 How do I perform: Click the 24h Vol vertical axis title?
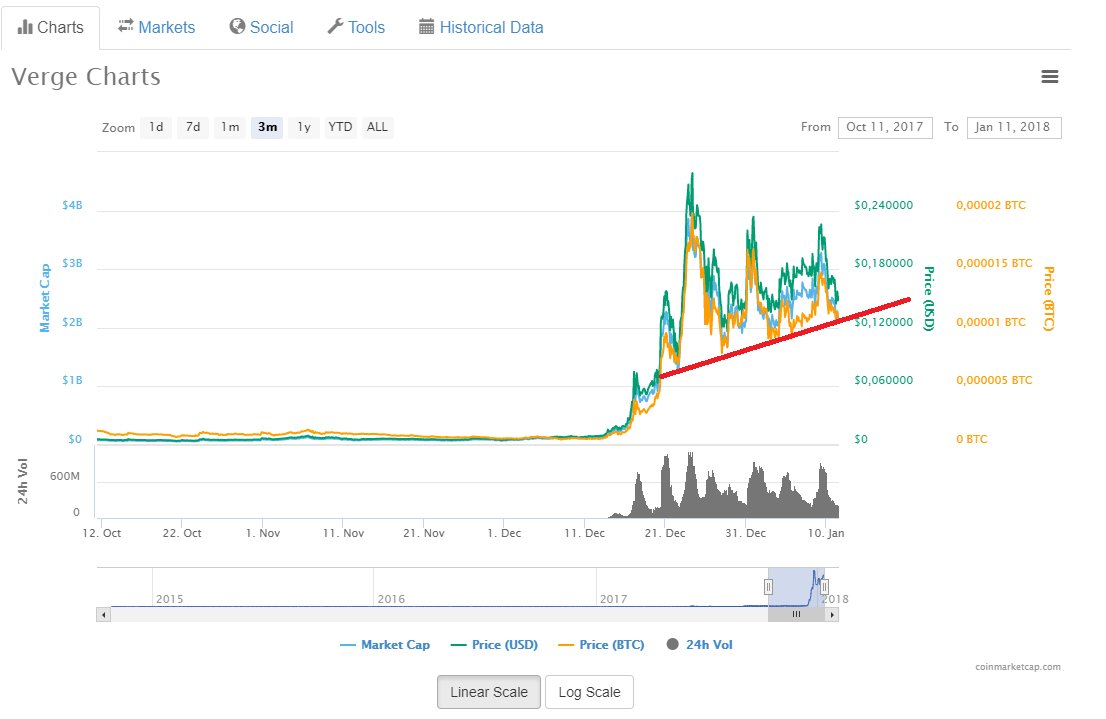pos(23,481)
